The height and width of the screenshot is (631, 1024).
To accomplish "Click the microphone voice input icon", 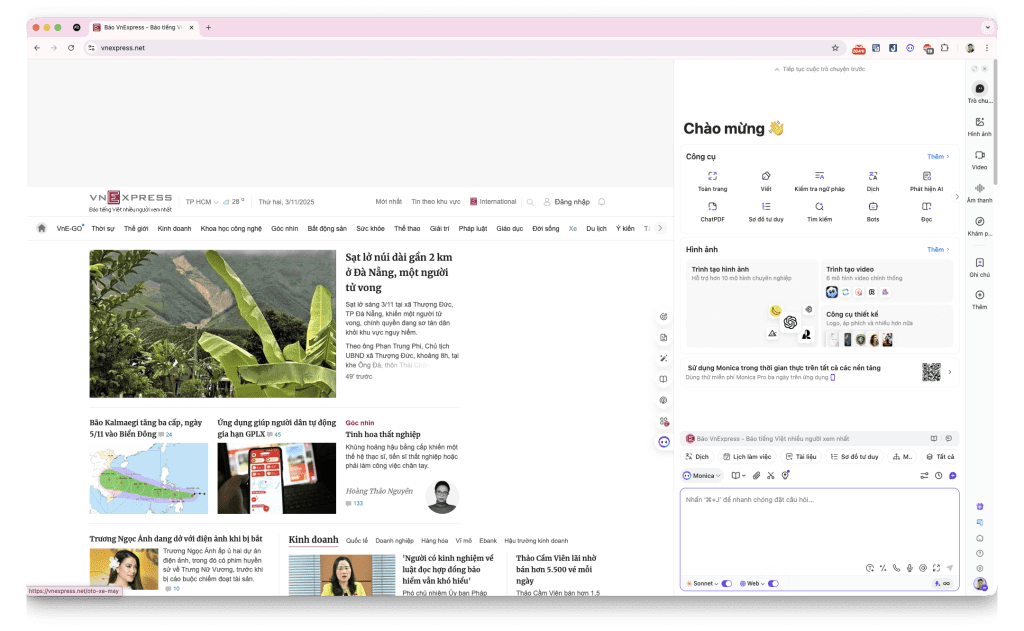I will pos(909,568).
